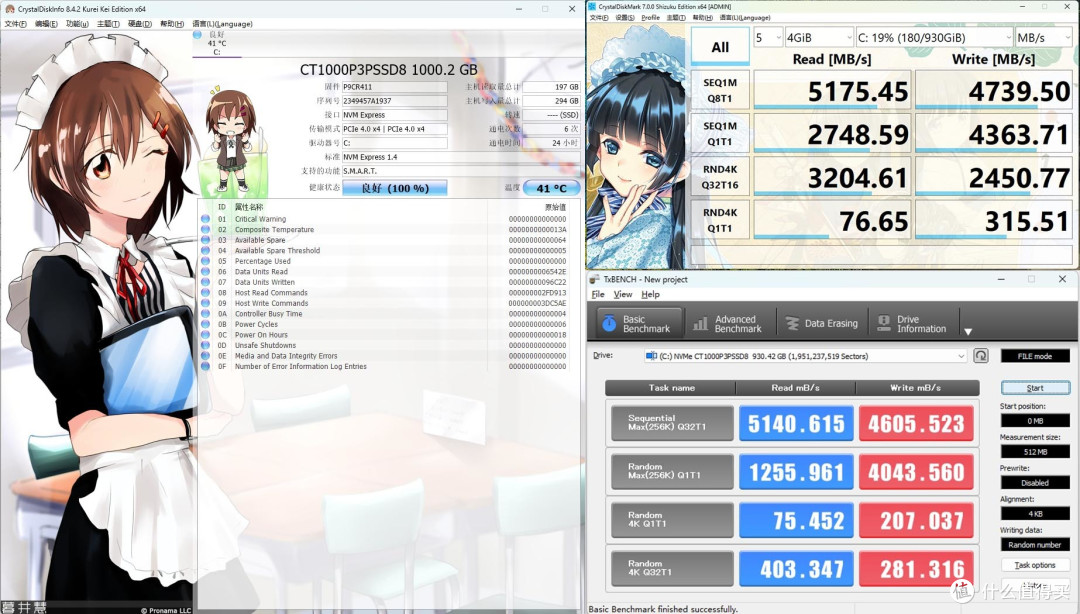Click the Drive Information icon in TxBENCH
The width and height of the screenshot is (1080, 614).
pyautogui.click(x=884, y=323)
